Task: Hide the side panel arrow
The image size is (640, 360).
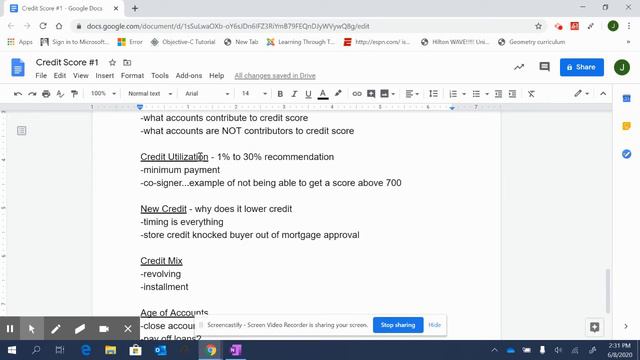Action: tap(626, 326)
